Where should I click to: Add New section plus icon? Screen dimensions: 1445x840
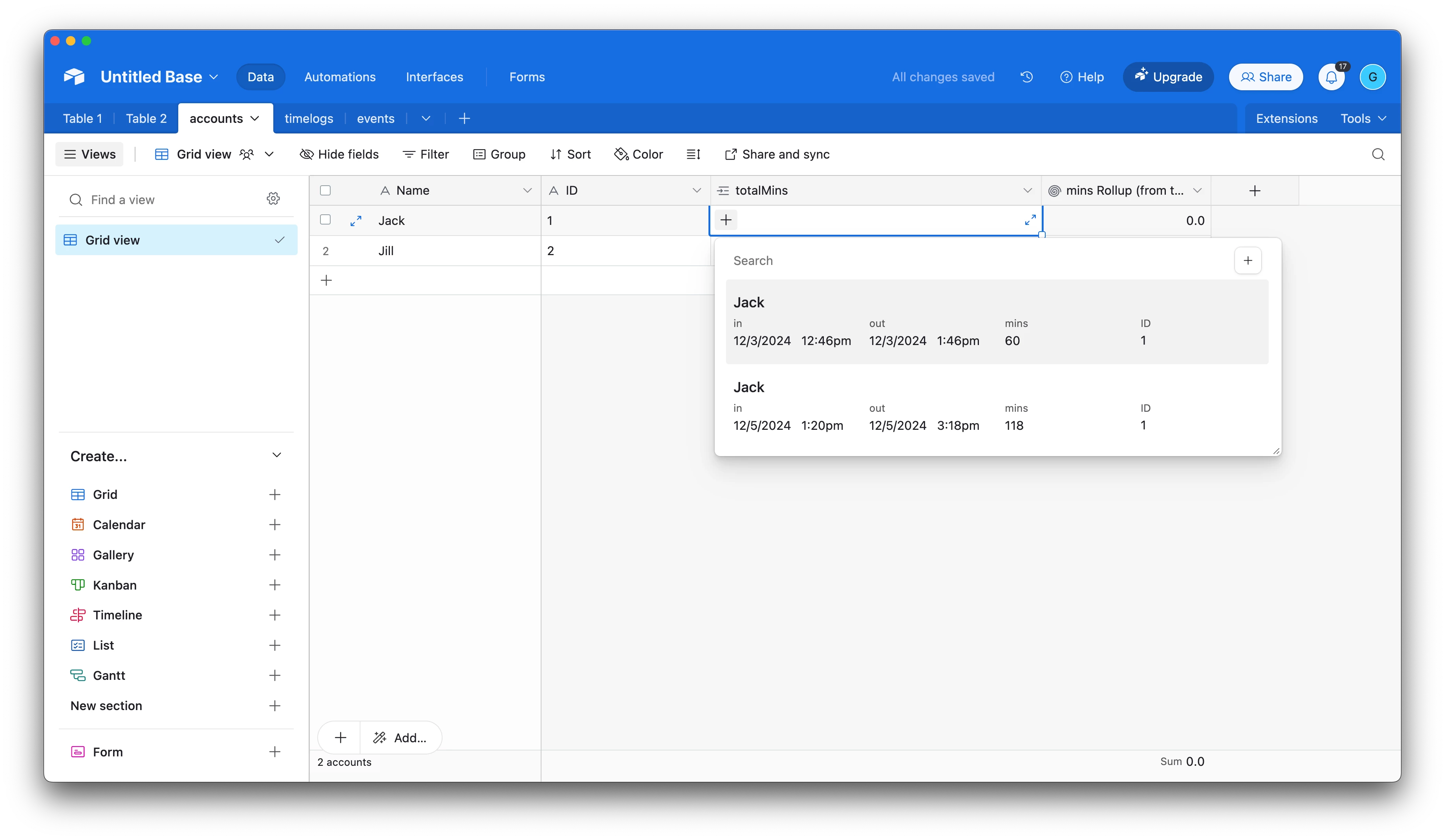[274, 706]
